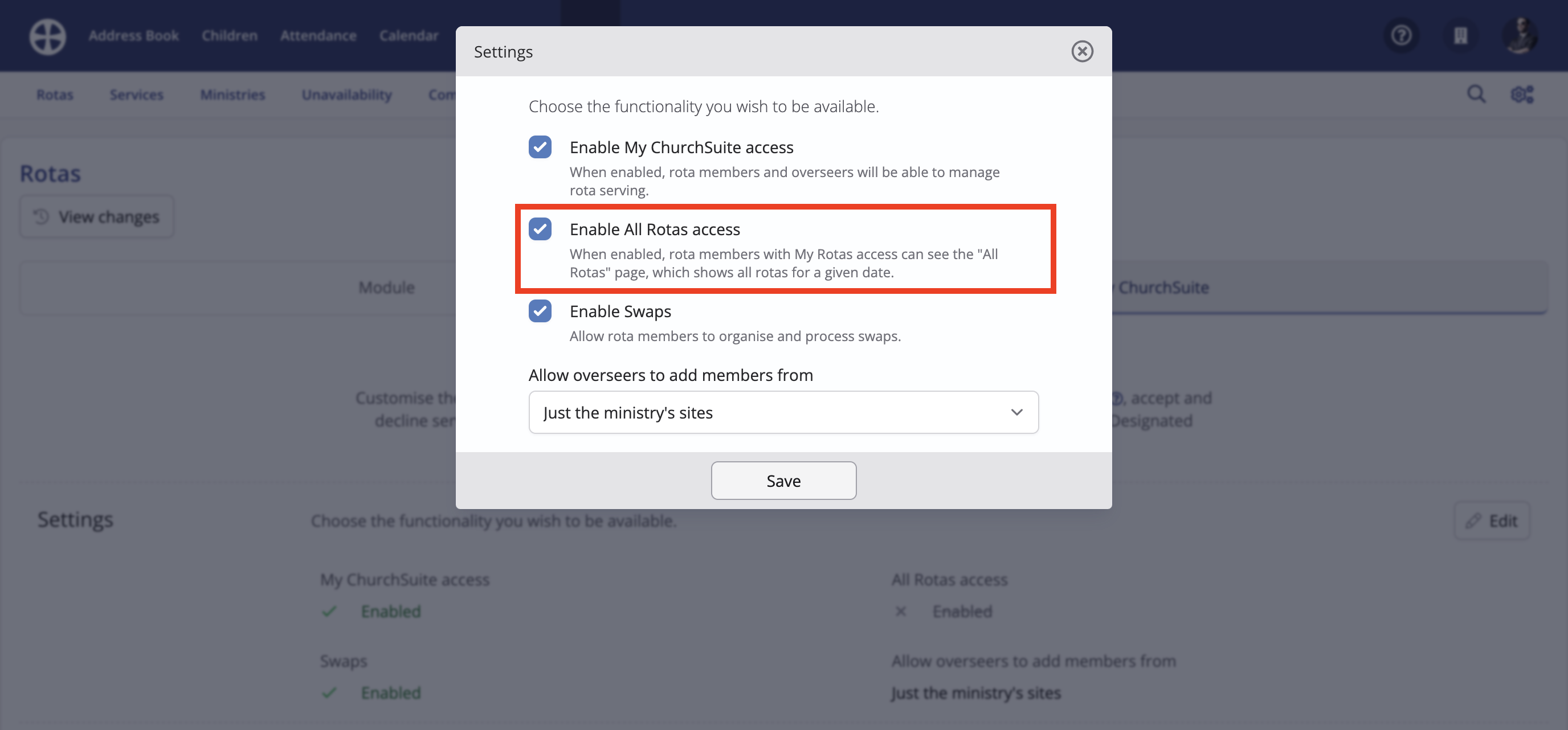Select the Rotas sub-menu tab
The height and width of the screenshot is (730, 1568).
tap(55, 95)
